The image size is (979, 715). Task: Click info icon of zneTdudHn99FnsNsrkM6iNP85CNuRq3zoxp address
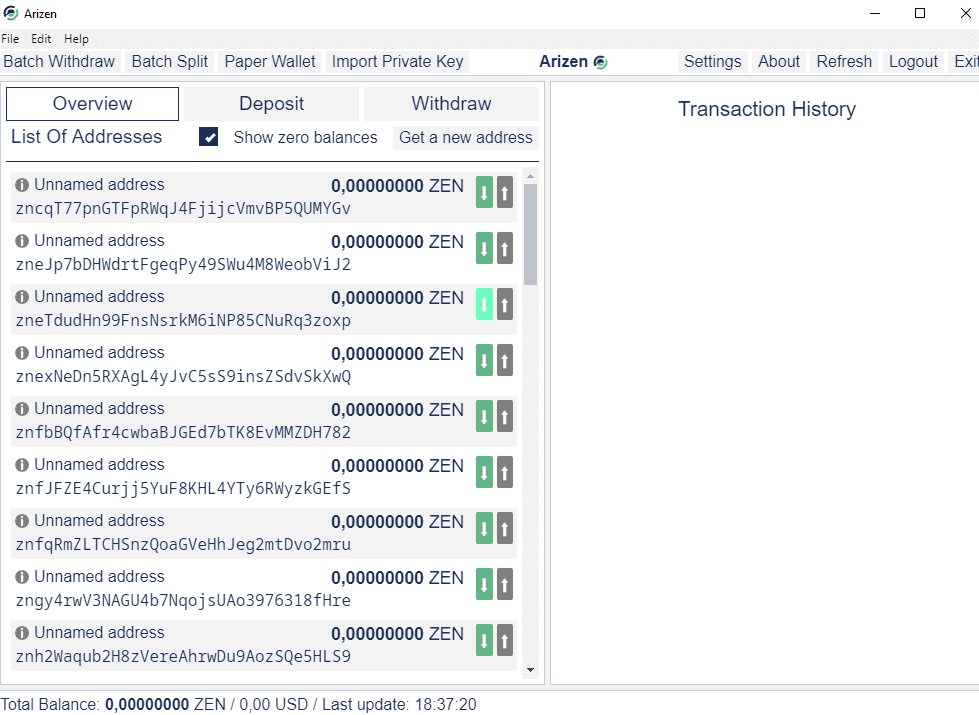(x=22, y=297)
